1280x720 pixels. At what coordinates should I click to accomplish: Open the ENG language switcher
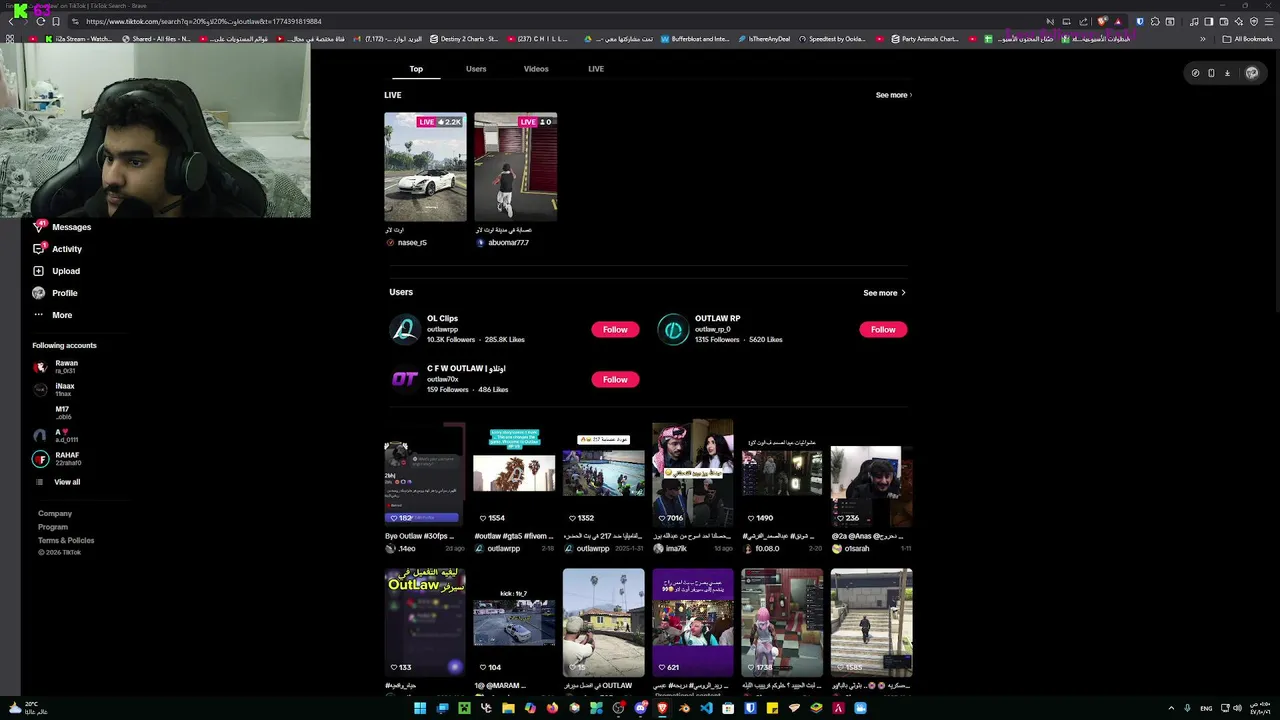click(x=1206, y=708)
